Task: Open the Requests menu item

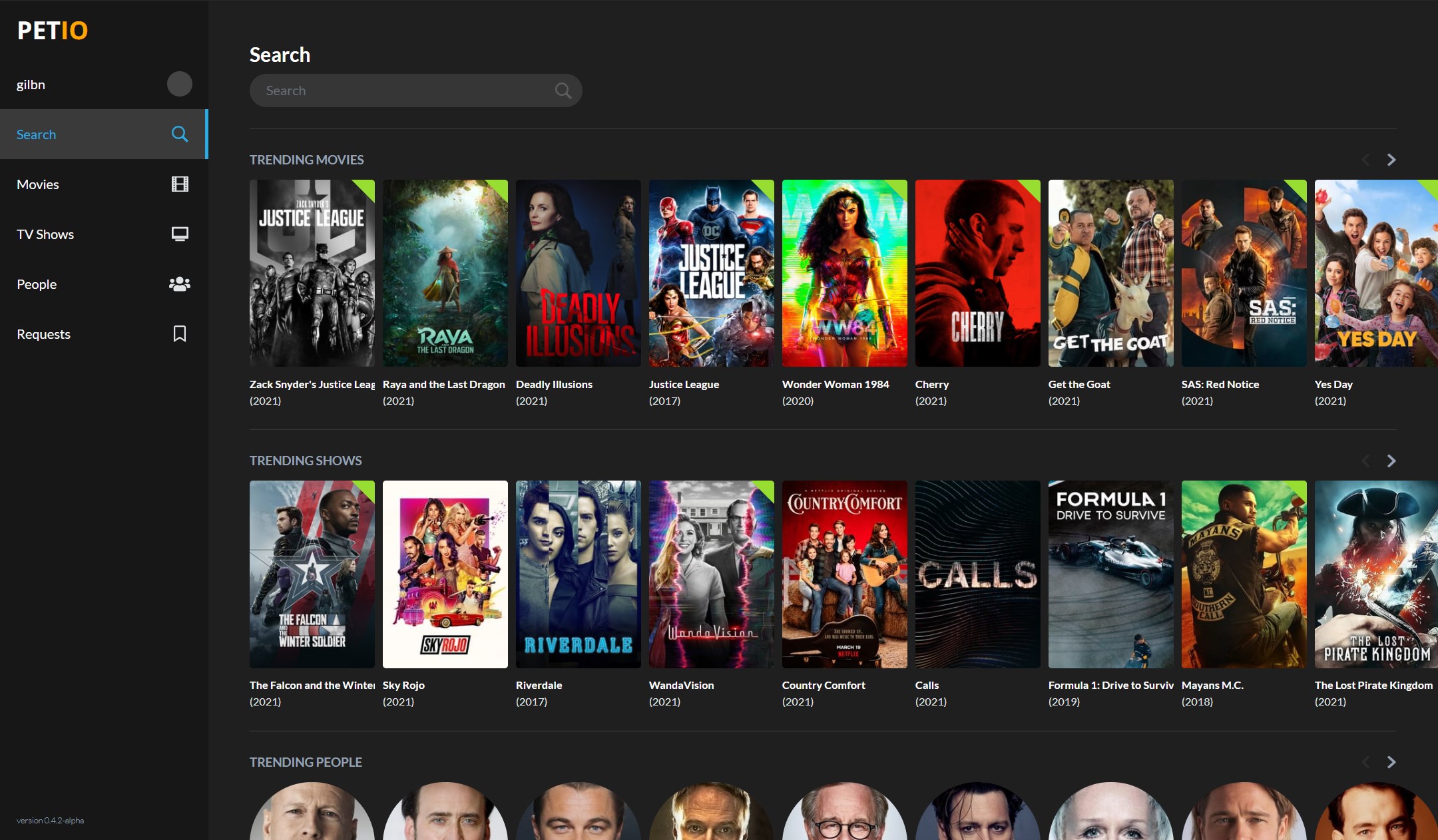Action: tap(43, 334)
